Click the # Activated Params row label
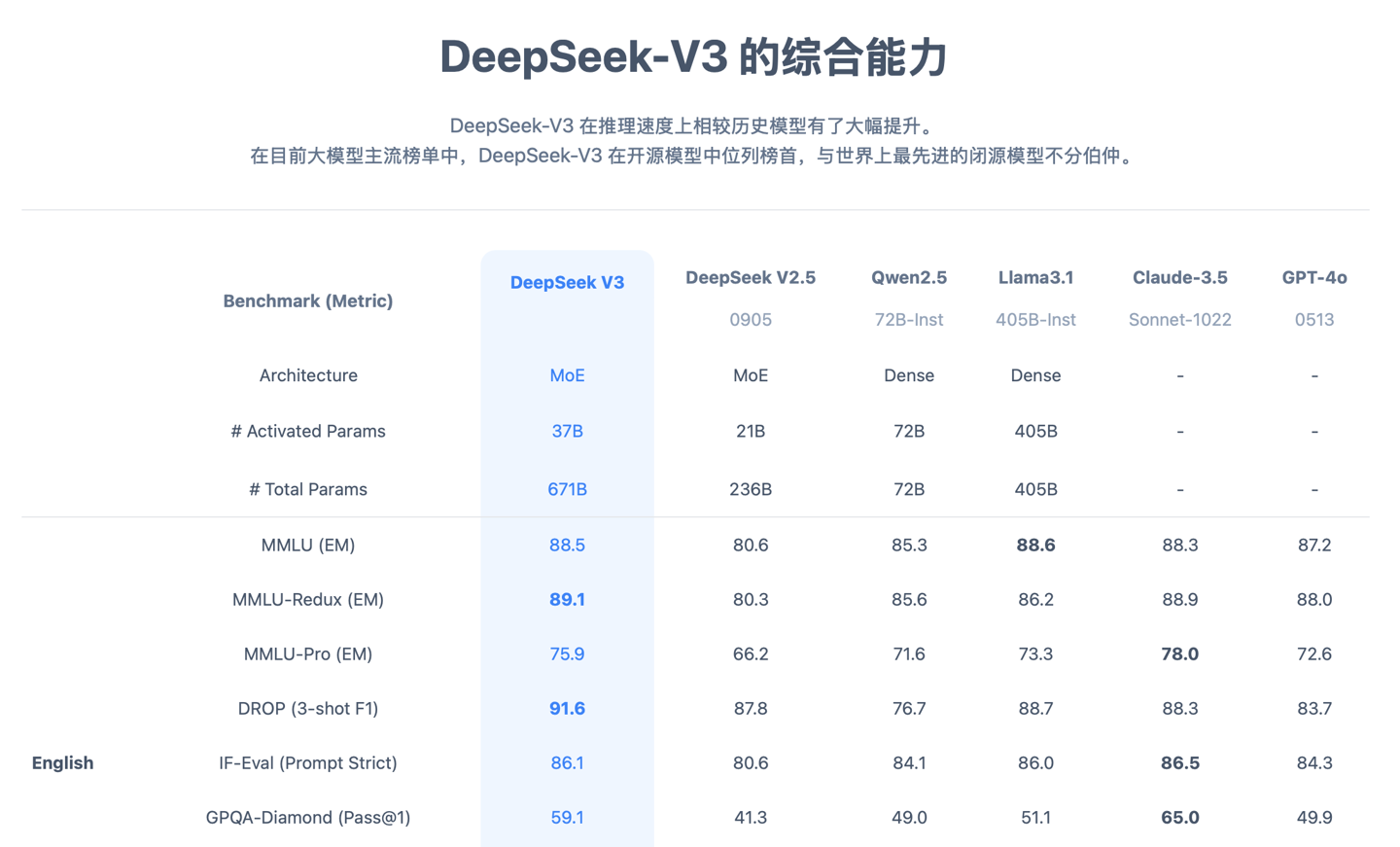The image size is (1400, 847). (x=307, y=432)
